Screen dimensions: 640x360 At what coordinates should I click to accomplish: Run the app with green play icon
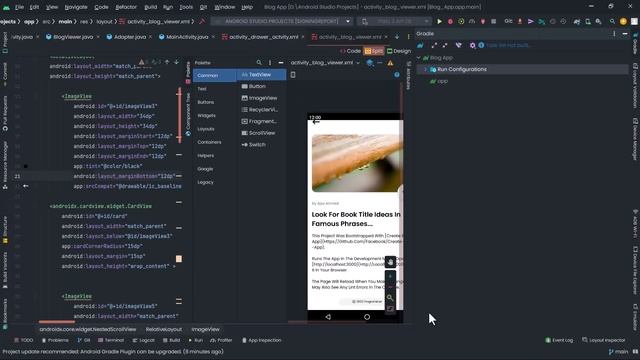439,21
